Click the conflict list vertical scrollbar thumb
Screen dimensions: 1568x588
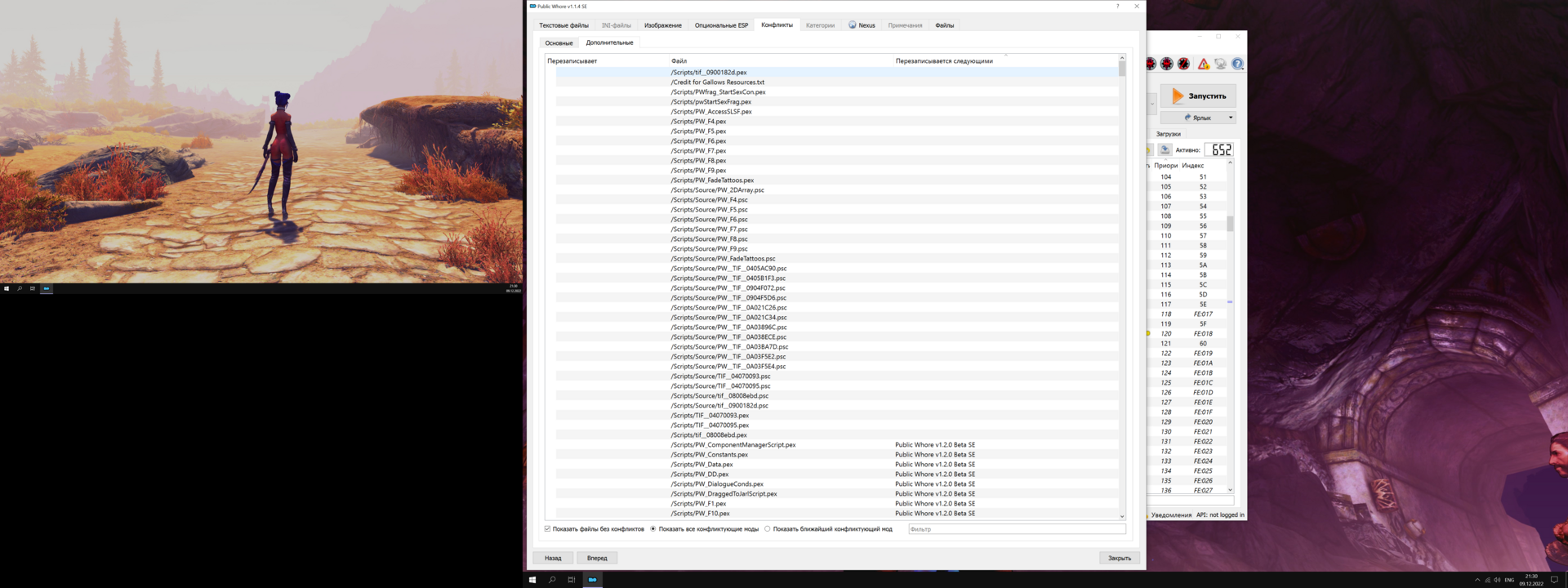pyautogui.click(x=1122, y=69)
